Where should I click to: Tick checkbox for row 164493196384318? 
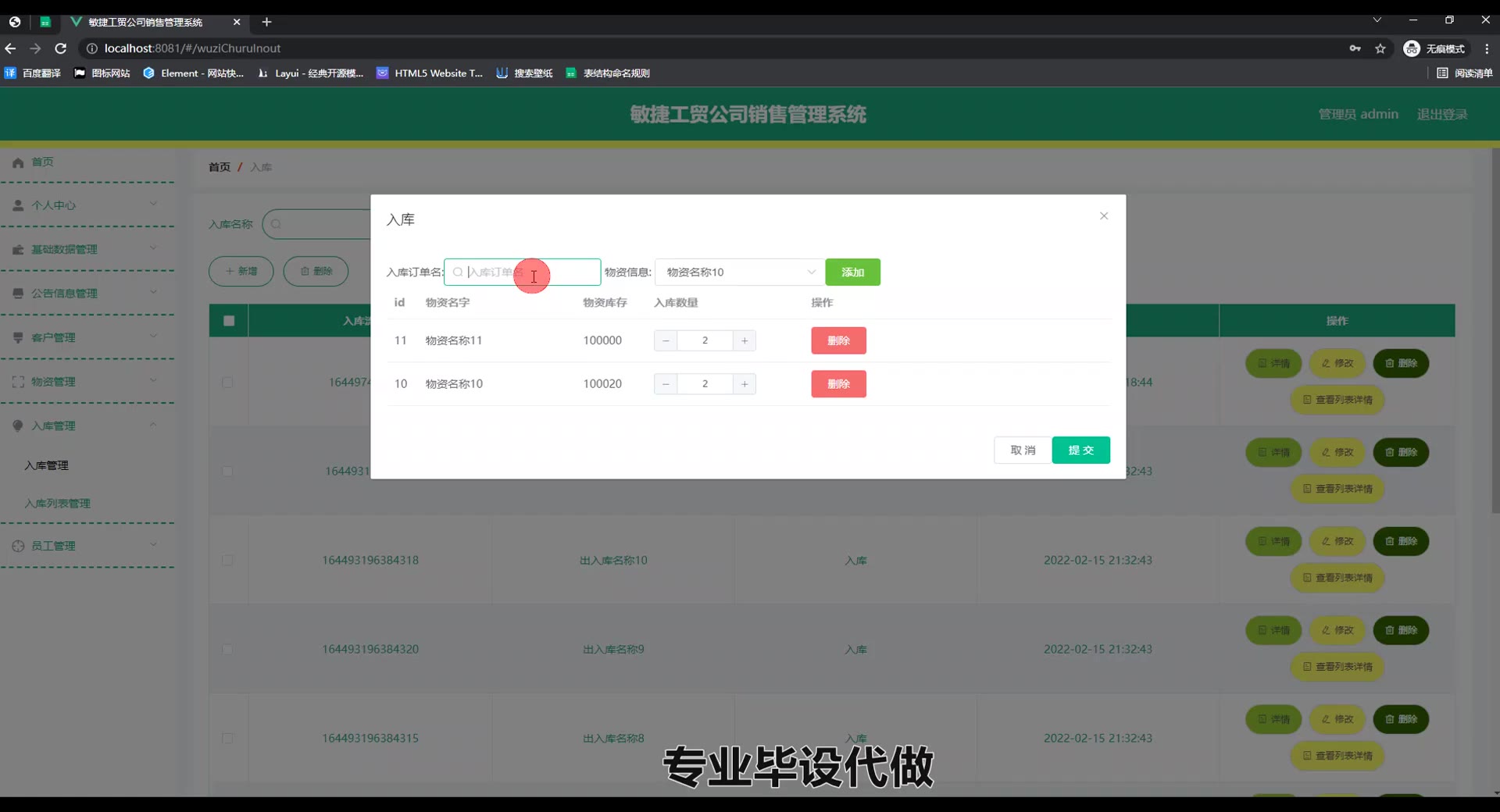tap(227, 561)
